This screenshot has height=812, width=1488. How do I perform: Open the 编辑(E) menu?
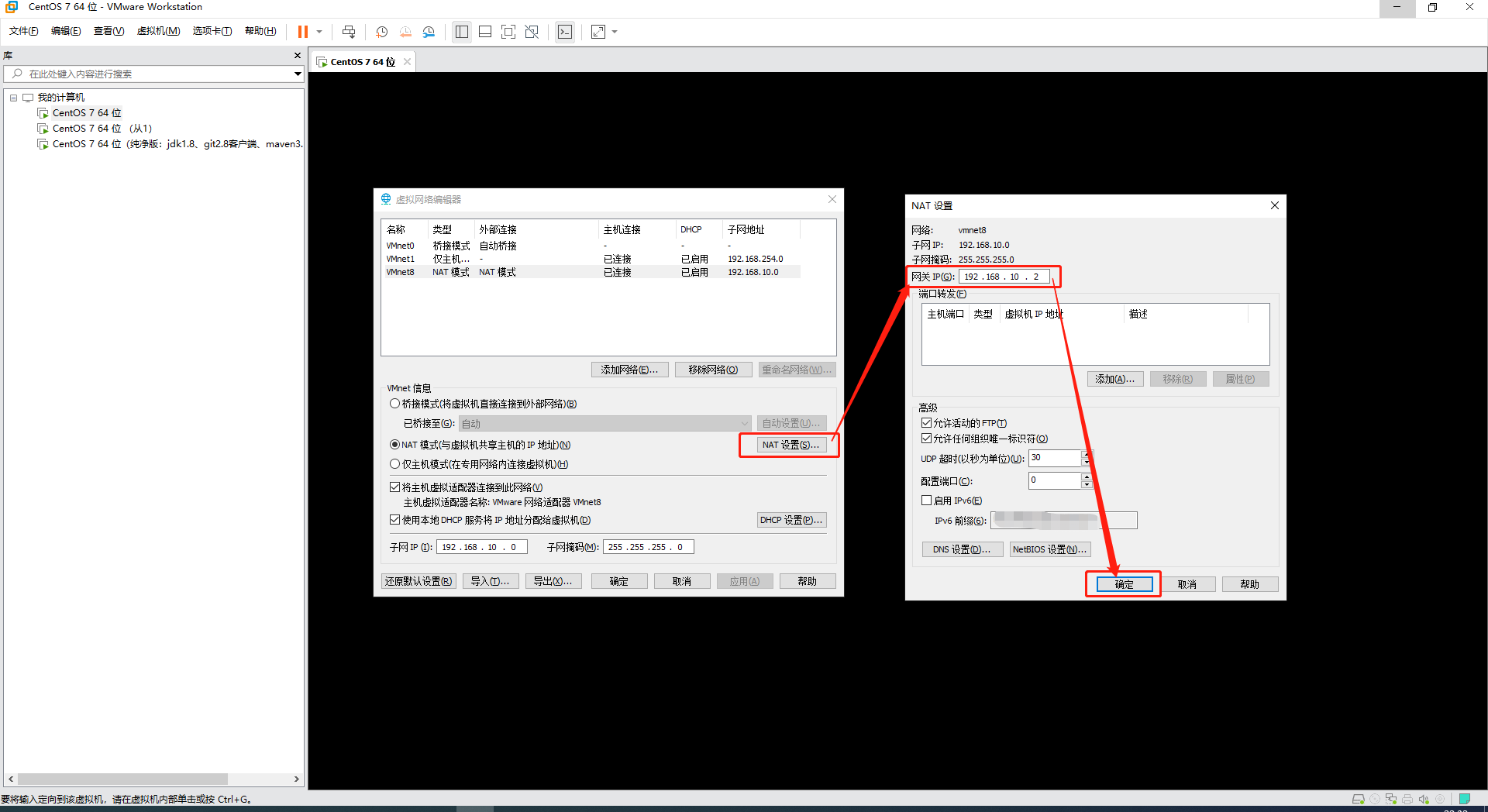pos(66,31)
